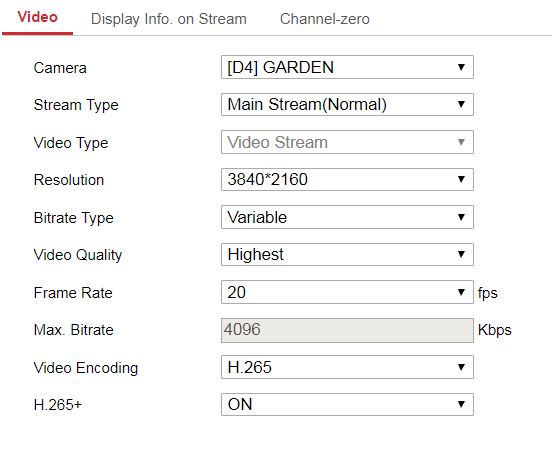Screen dimensions: 552x454
Task: Open the Resolution dropdown set to 3840*2160
Action: pyautogui.click(x=347, y=179)
